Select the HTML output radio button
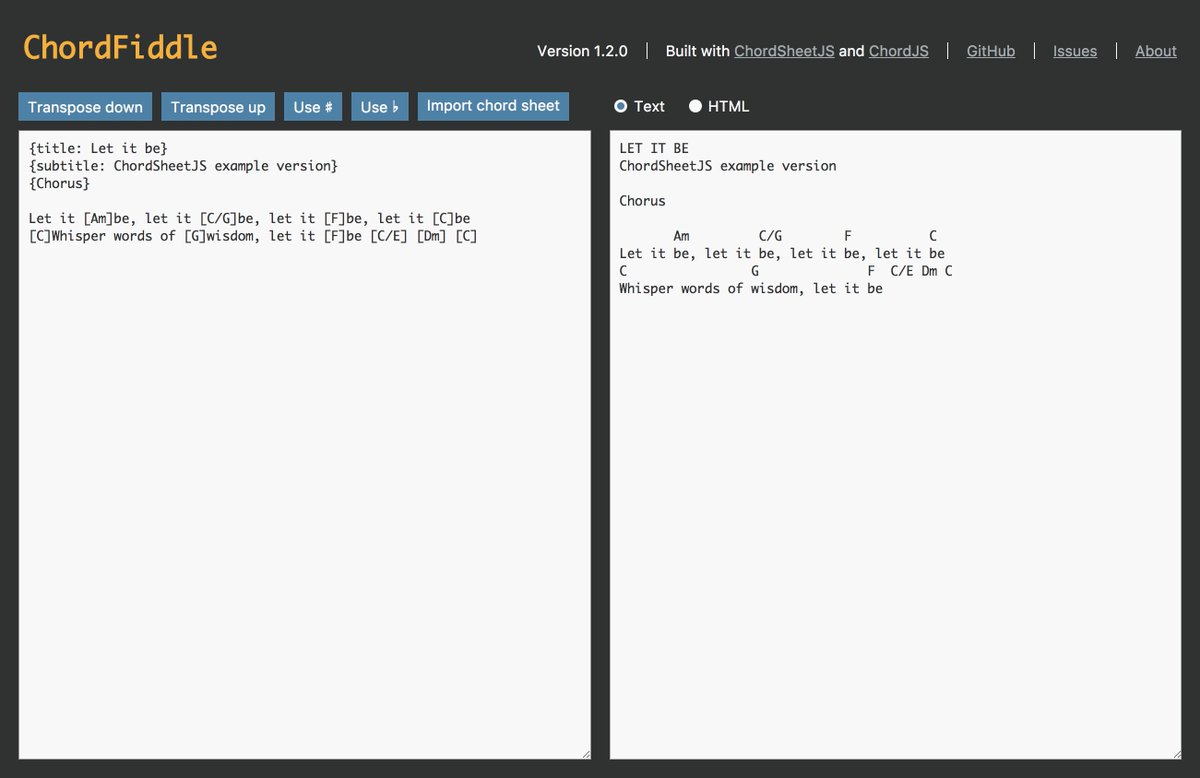The height and width of the screenshot is (778, 1200). point(695,106)
